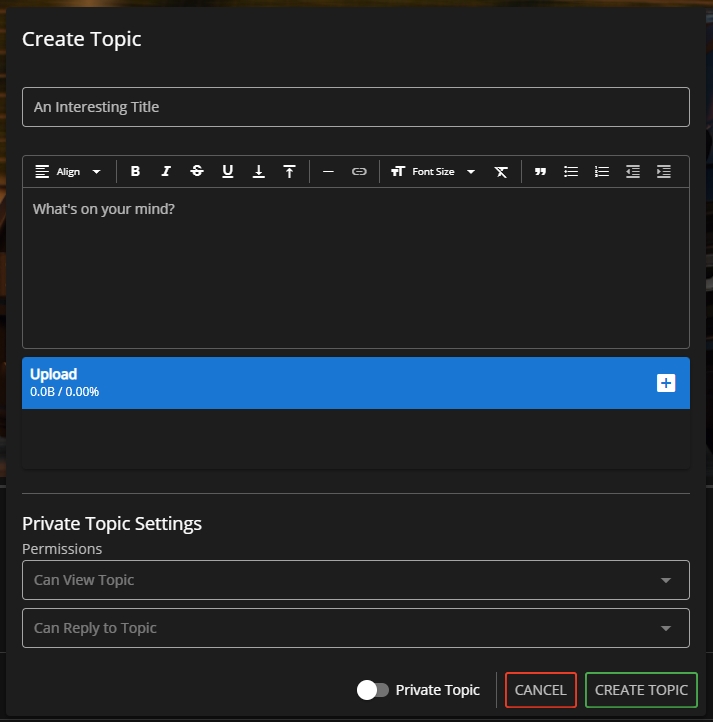
Task: Create a numbered list
Action: (x=602, y=172)
